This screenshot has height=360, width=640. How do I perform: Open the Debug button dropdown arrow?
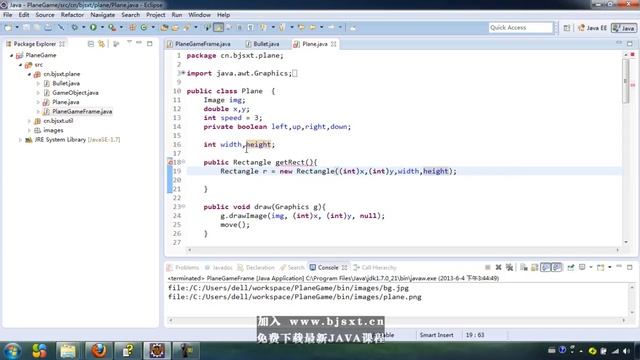pyautogui.click(x=84, y=27)
